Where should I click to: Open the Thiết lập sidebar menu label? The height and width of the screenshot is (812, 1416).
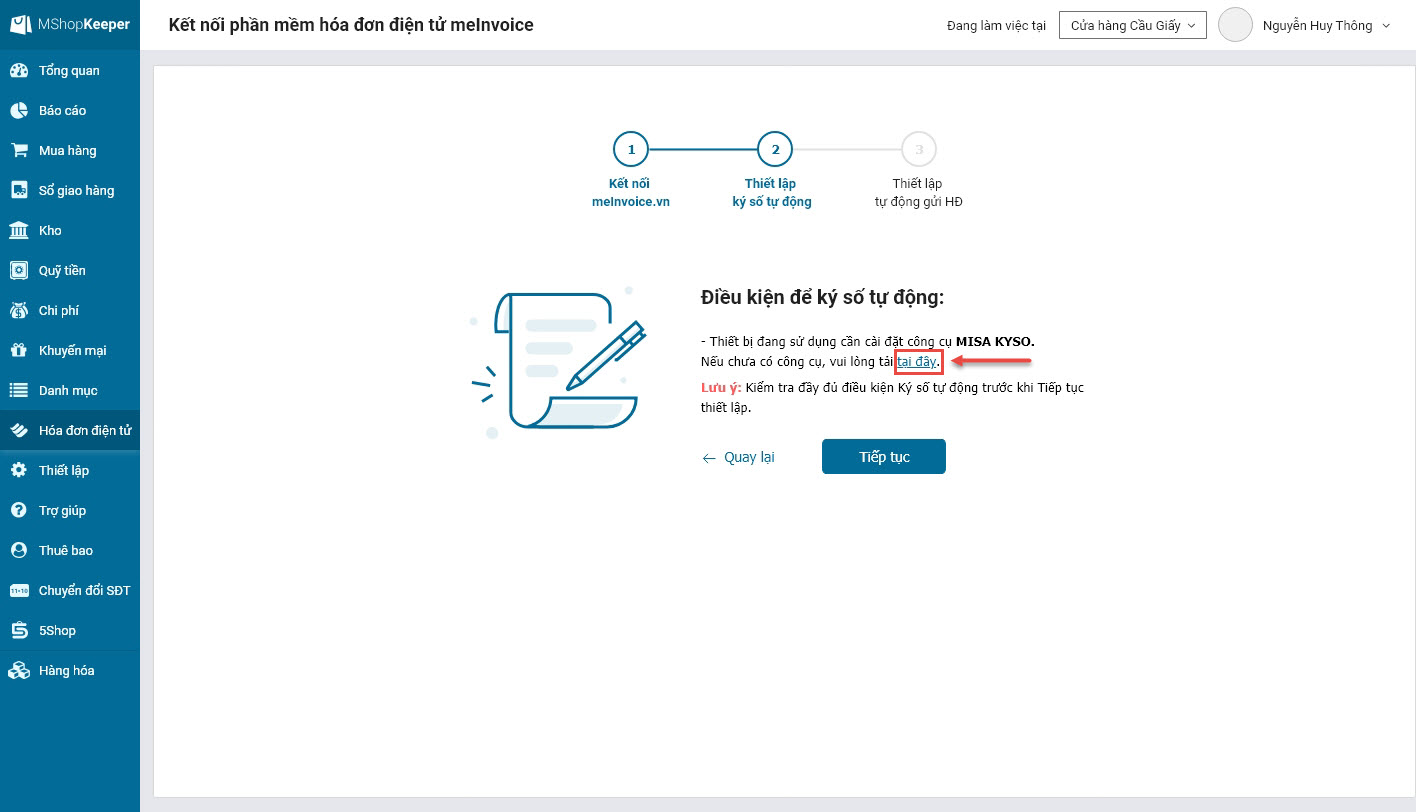[64, 471]
